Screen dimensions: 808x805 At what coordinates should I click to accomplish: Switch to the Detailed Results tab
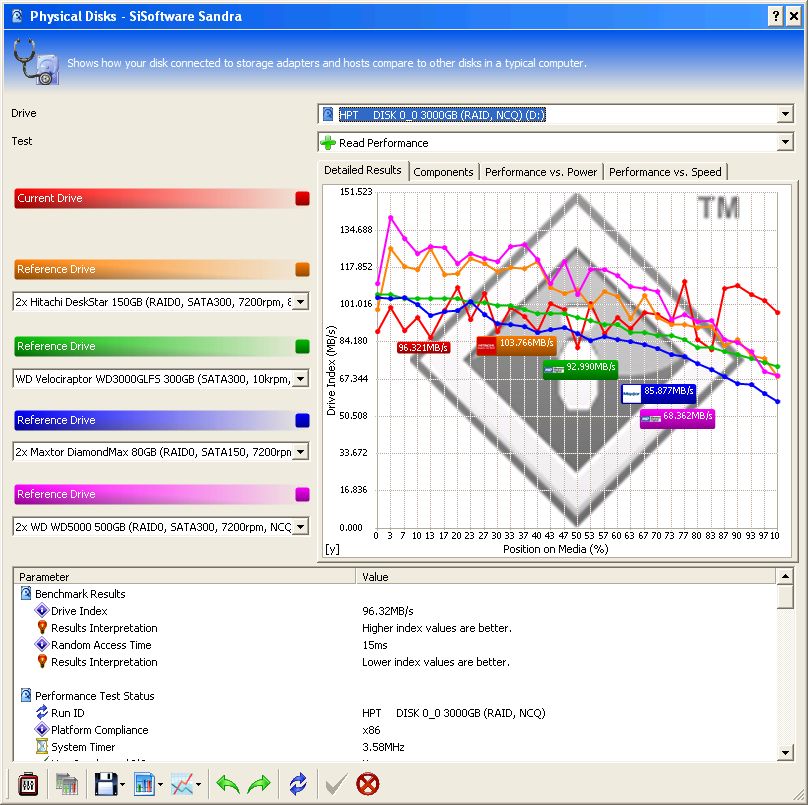click(x=363, y=170)
